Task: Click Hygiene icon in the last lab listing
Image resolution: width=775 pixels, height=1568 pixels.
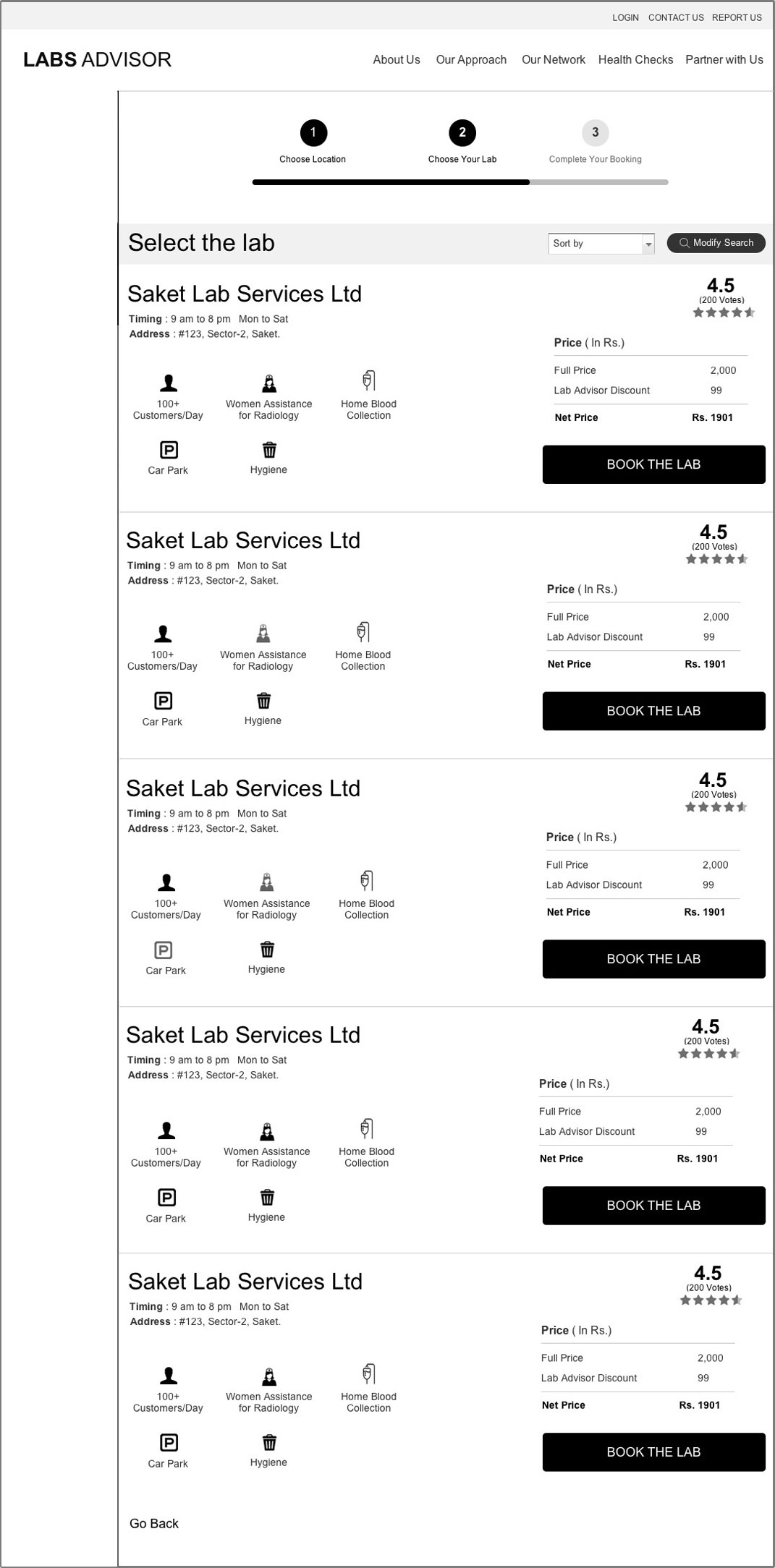Action: [269, 1442]
